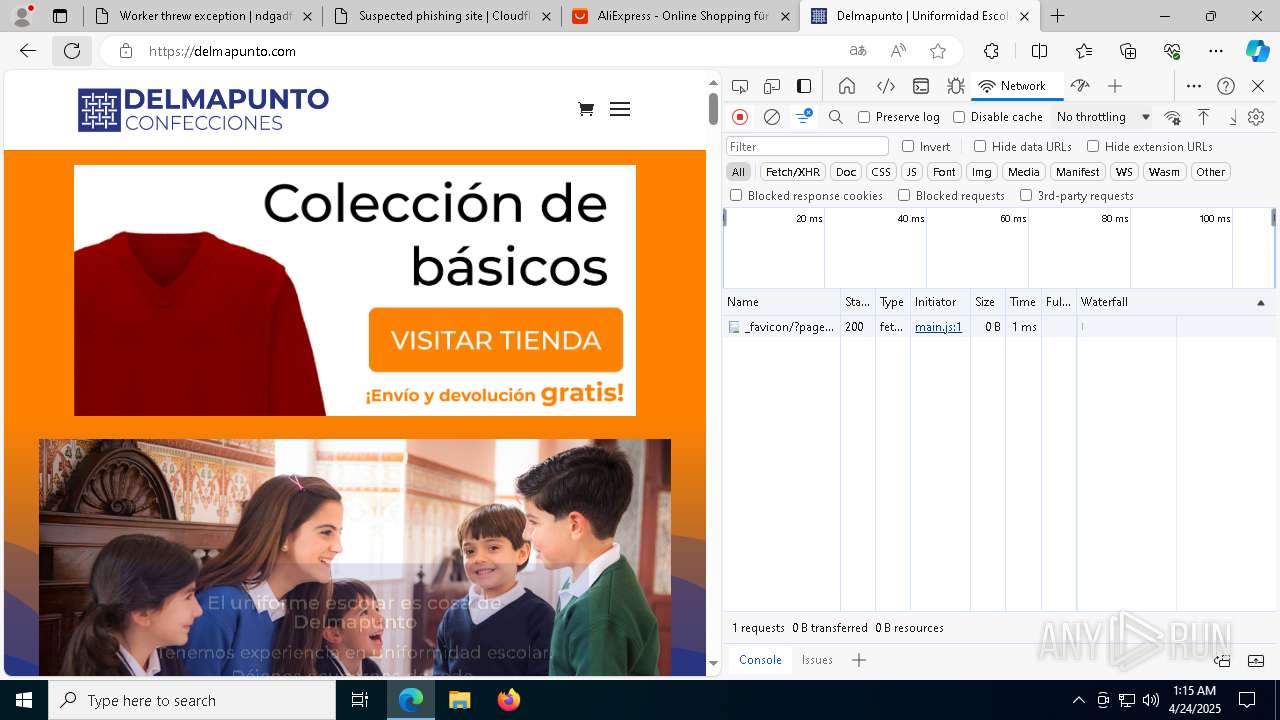
Task: Enable Preserve log checkbox
Action: point(864,117)
